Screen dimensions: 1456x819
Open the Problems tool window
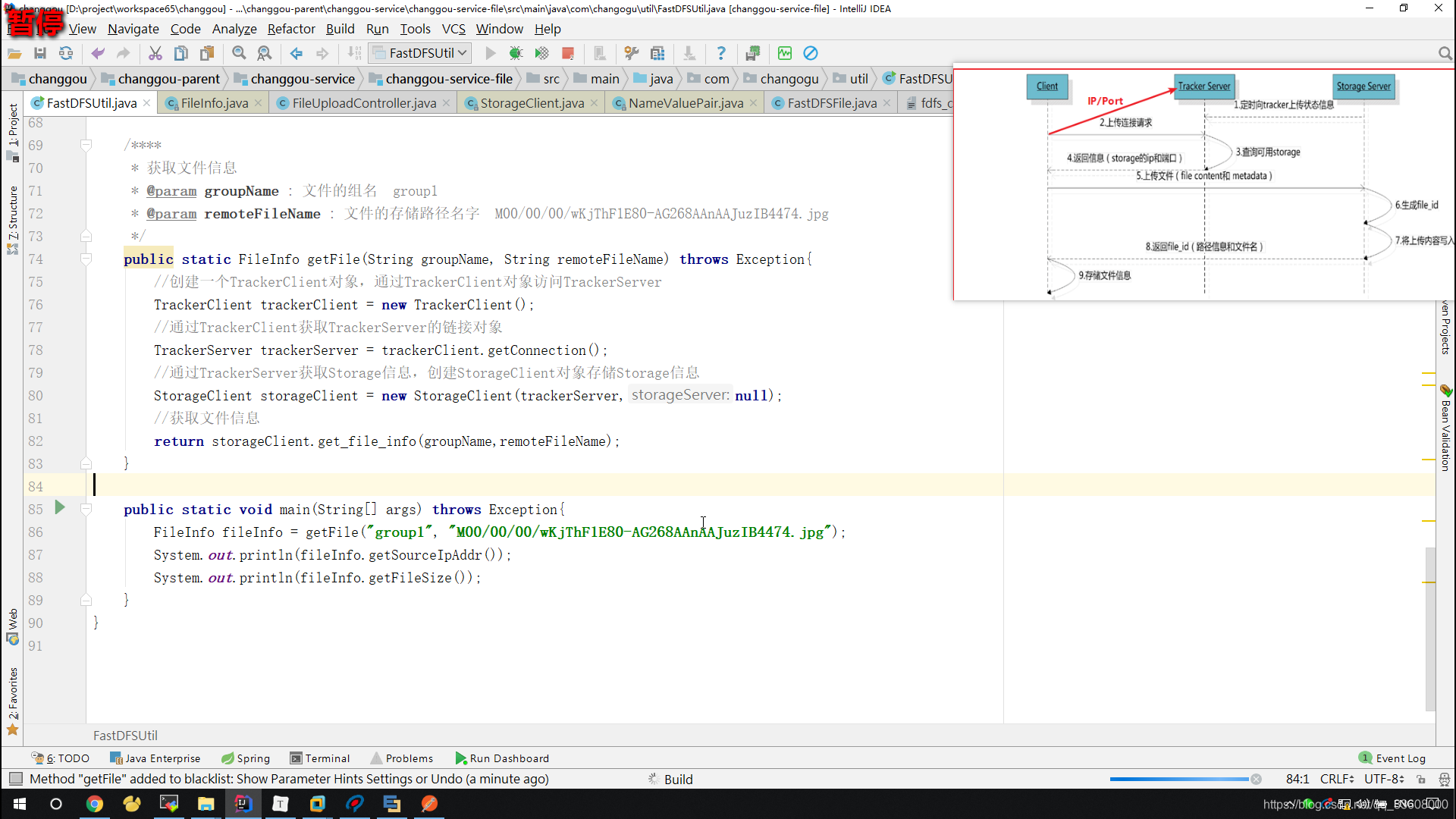click(x=402, y=758)
